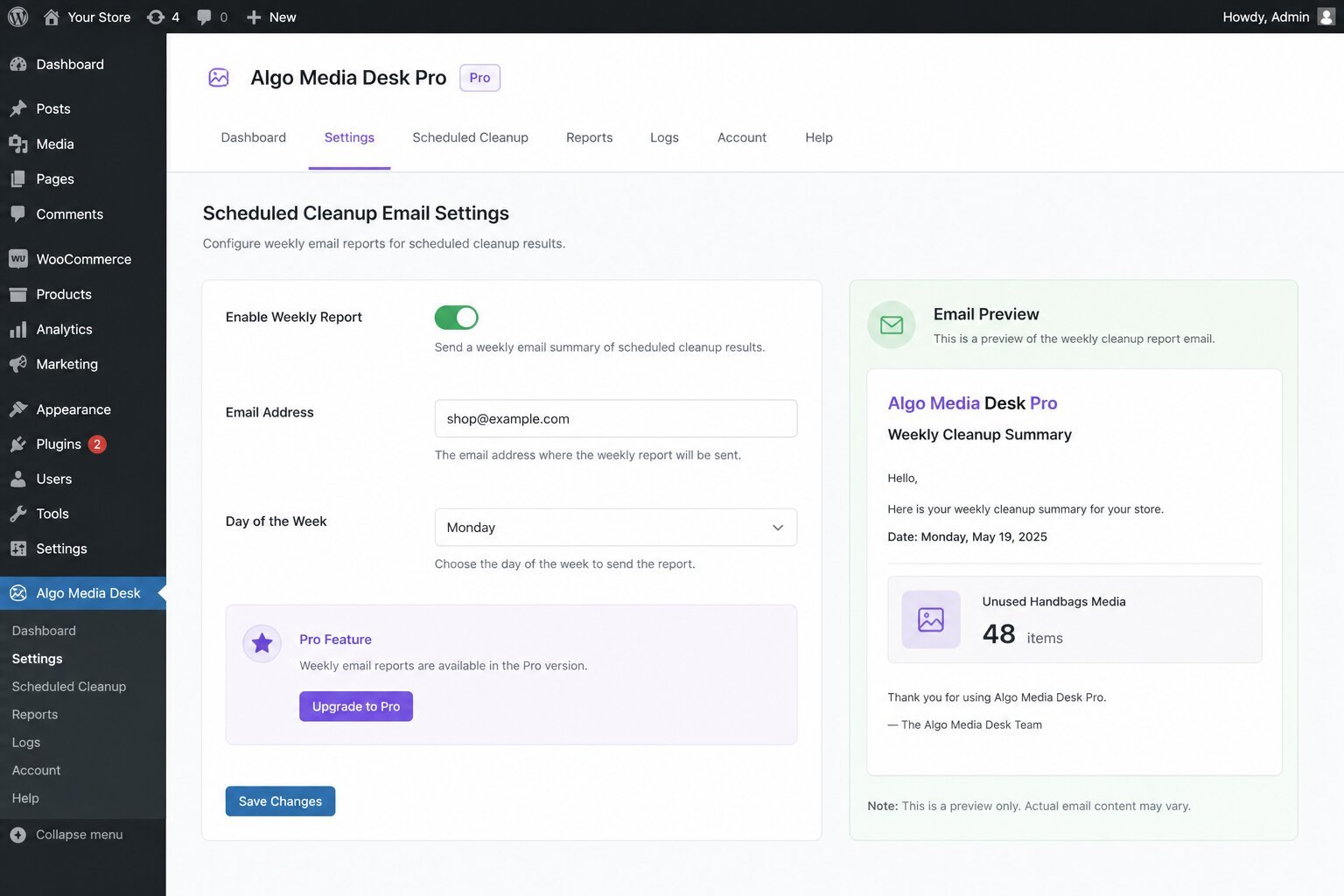
Task: Click the WooCommerce icon
Action: tap(18, 259)
